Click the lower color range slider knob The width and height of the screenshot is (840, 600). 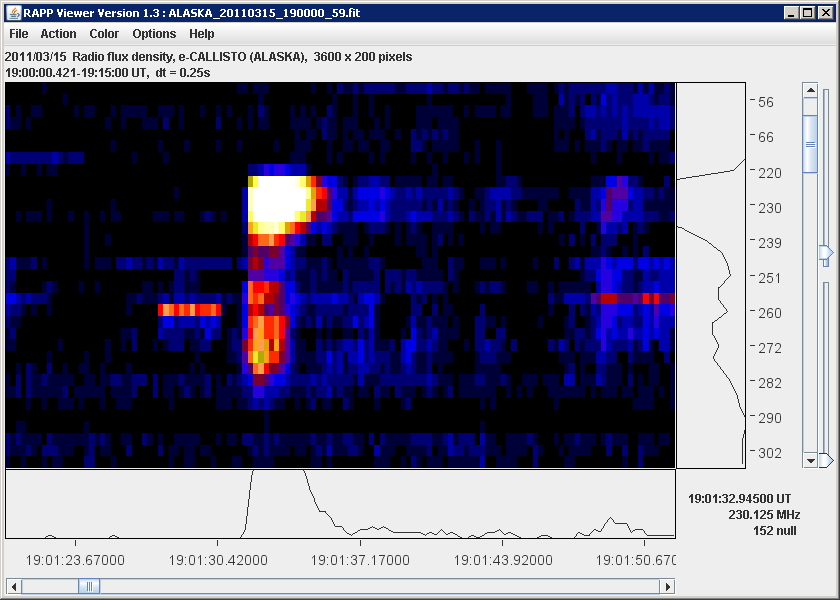(827, 460)
